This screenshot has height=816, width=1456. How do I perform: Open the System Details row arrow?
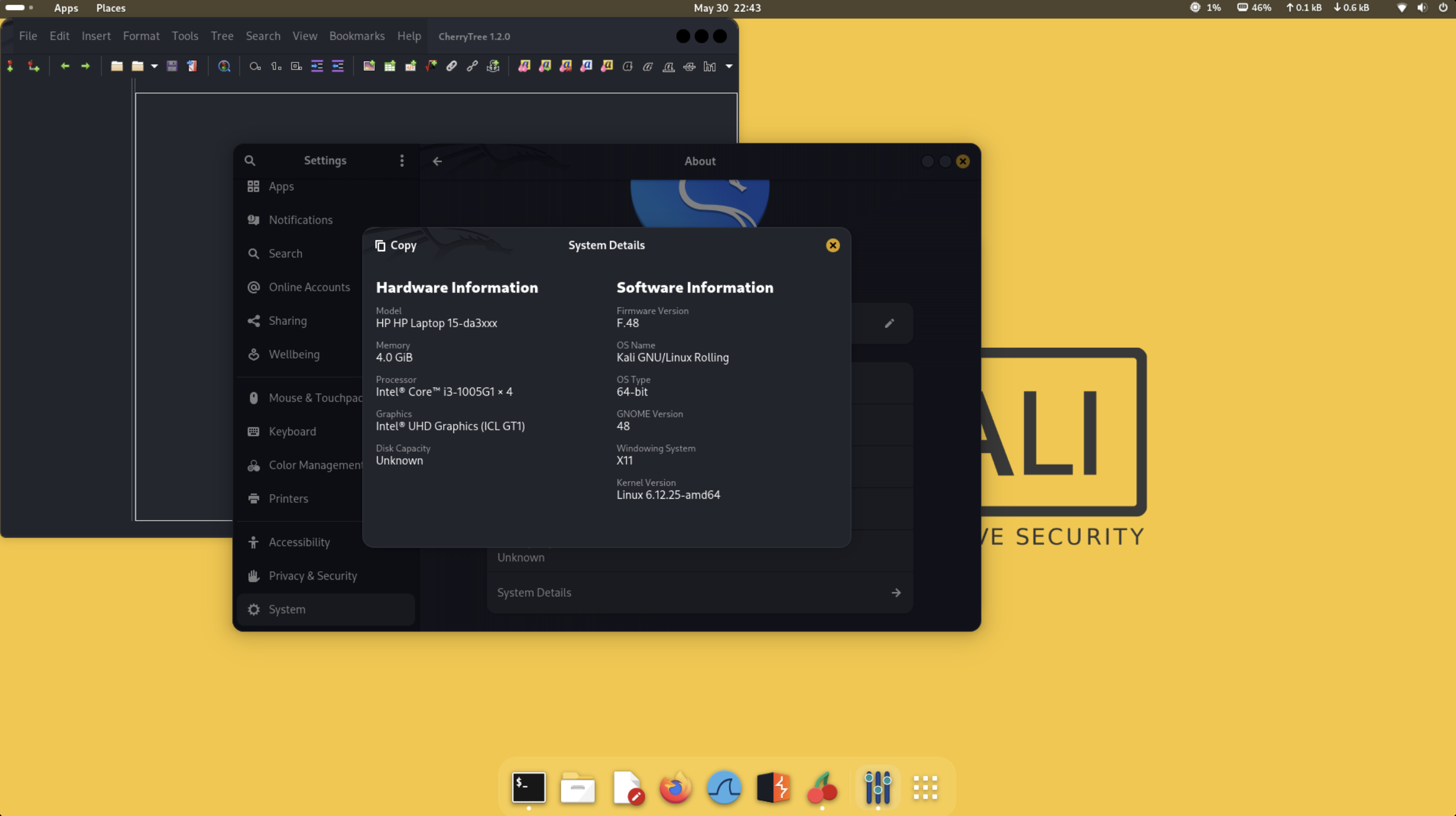tap(896, 593)
